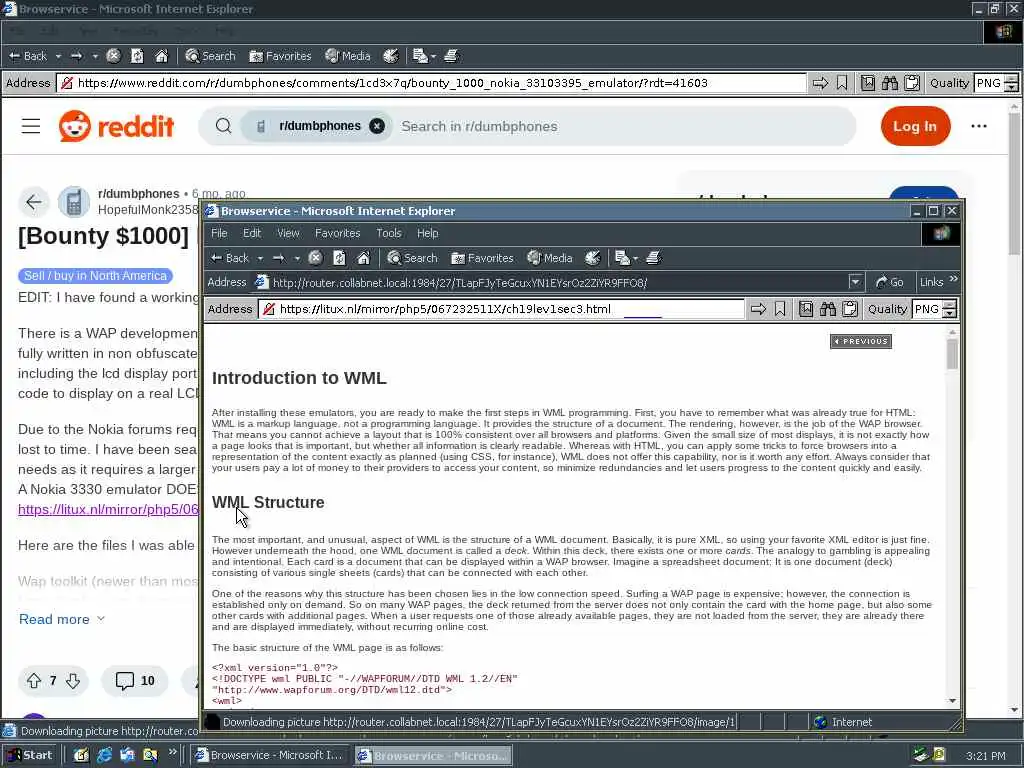Click page icon beside litux.nl bookmark
1024x768 pixels.
[x=806, y=309]
